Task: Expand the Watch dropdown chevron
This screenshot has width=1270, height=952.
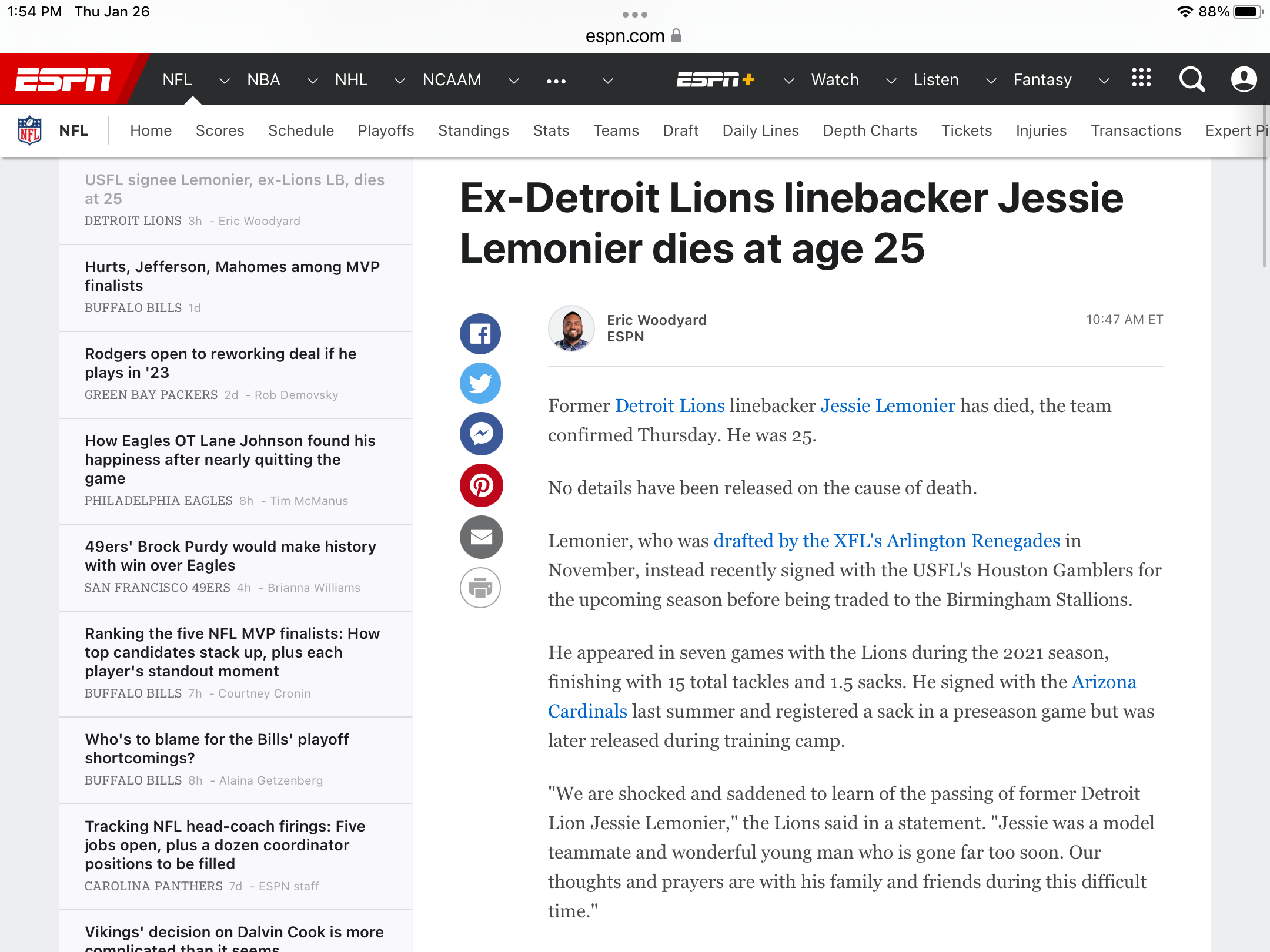Action: tap(891, 81)
